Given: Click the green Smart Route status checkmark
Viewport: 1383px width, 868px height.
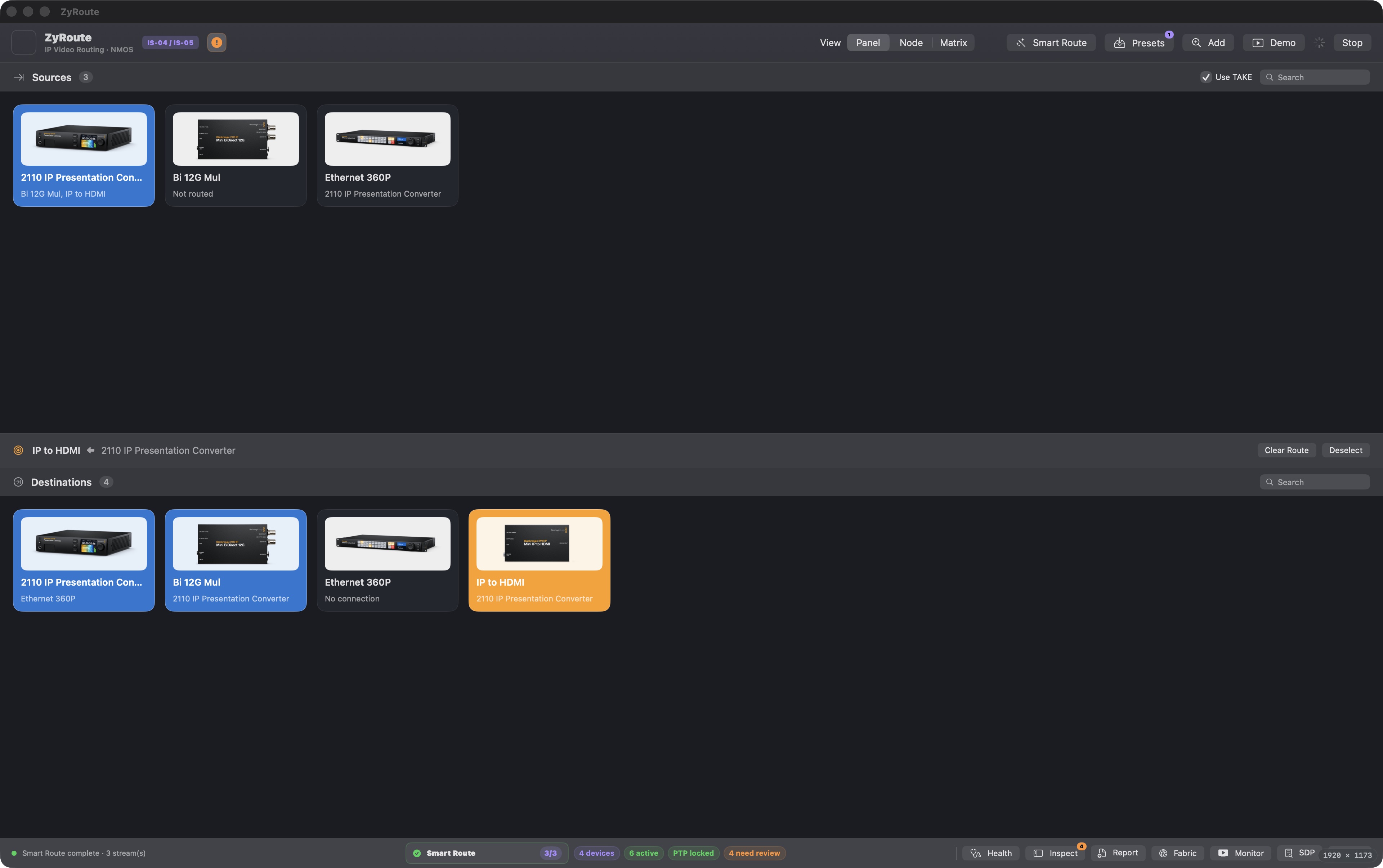Looking at the screenshot, I should pyautogui.click(x=417, y=853).
